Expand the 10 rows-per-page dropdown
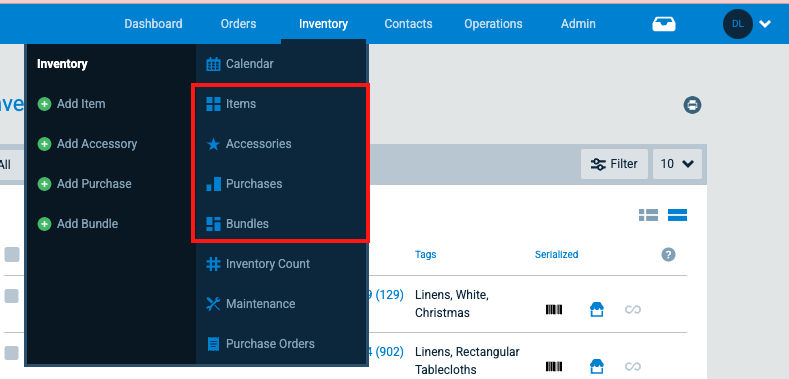 tap(677, 164)
